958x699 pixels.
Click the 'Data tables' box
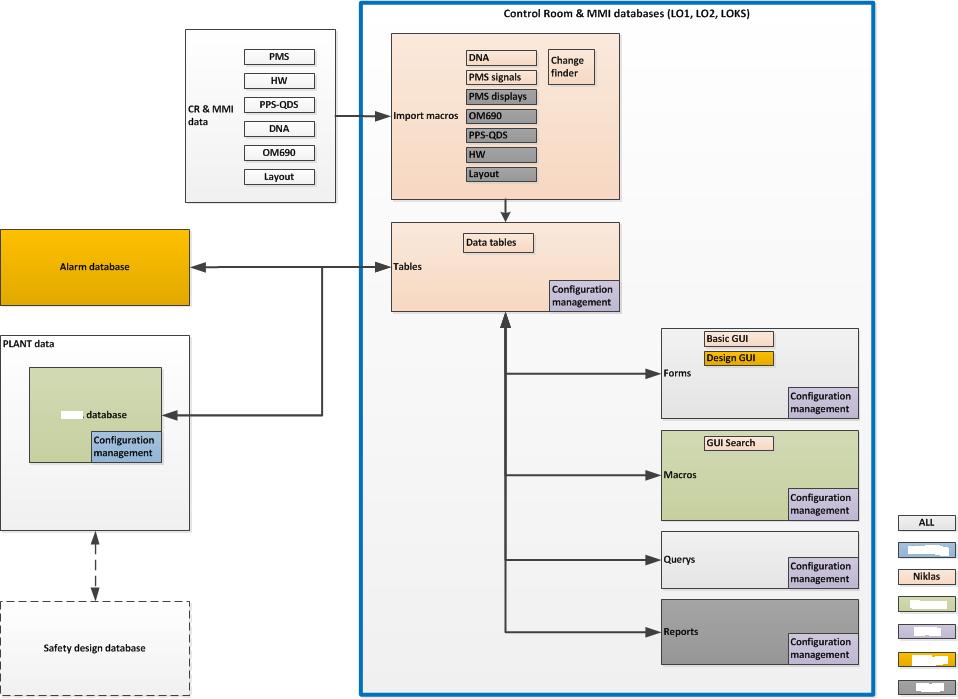point(499,243)
